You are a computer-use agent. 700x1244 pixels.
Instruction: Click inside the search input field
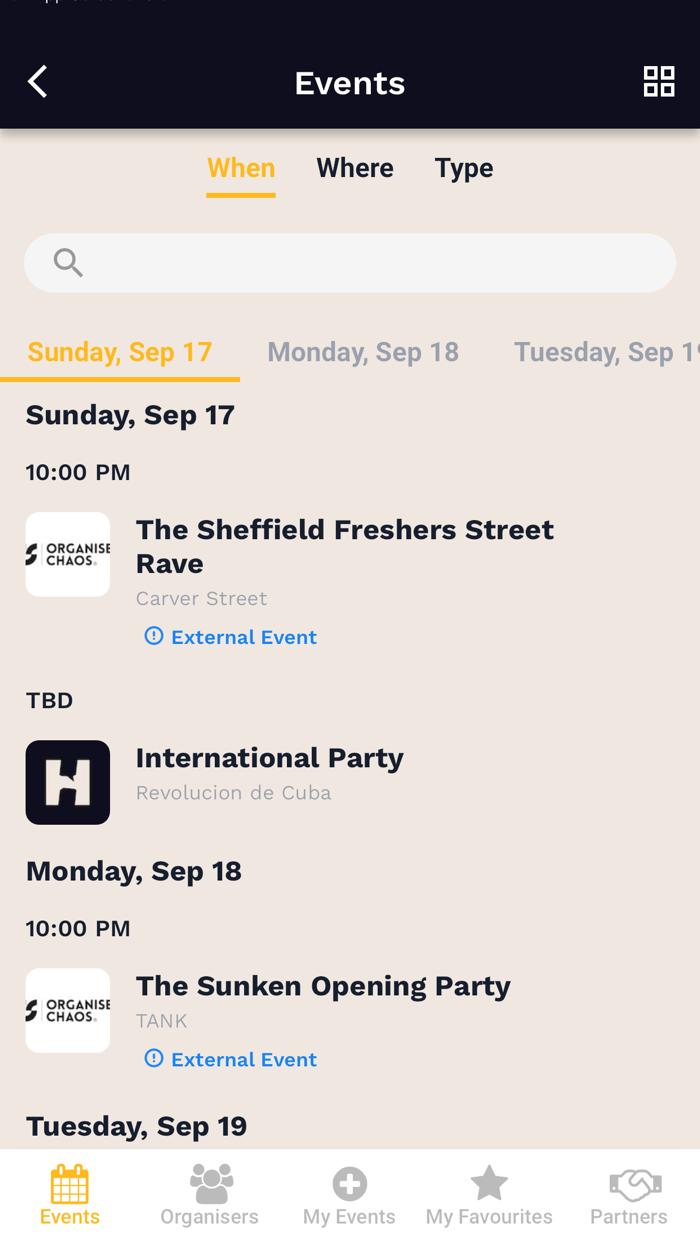coord(350,262)
